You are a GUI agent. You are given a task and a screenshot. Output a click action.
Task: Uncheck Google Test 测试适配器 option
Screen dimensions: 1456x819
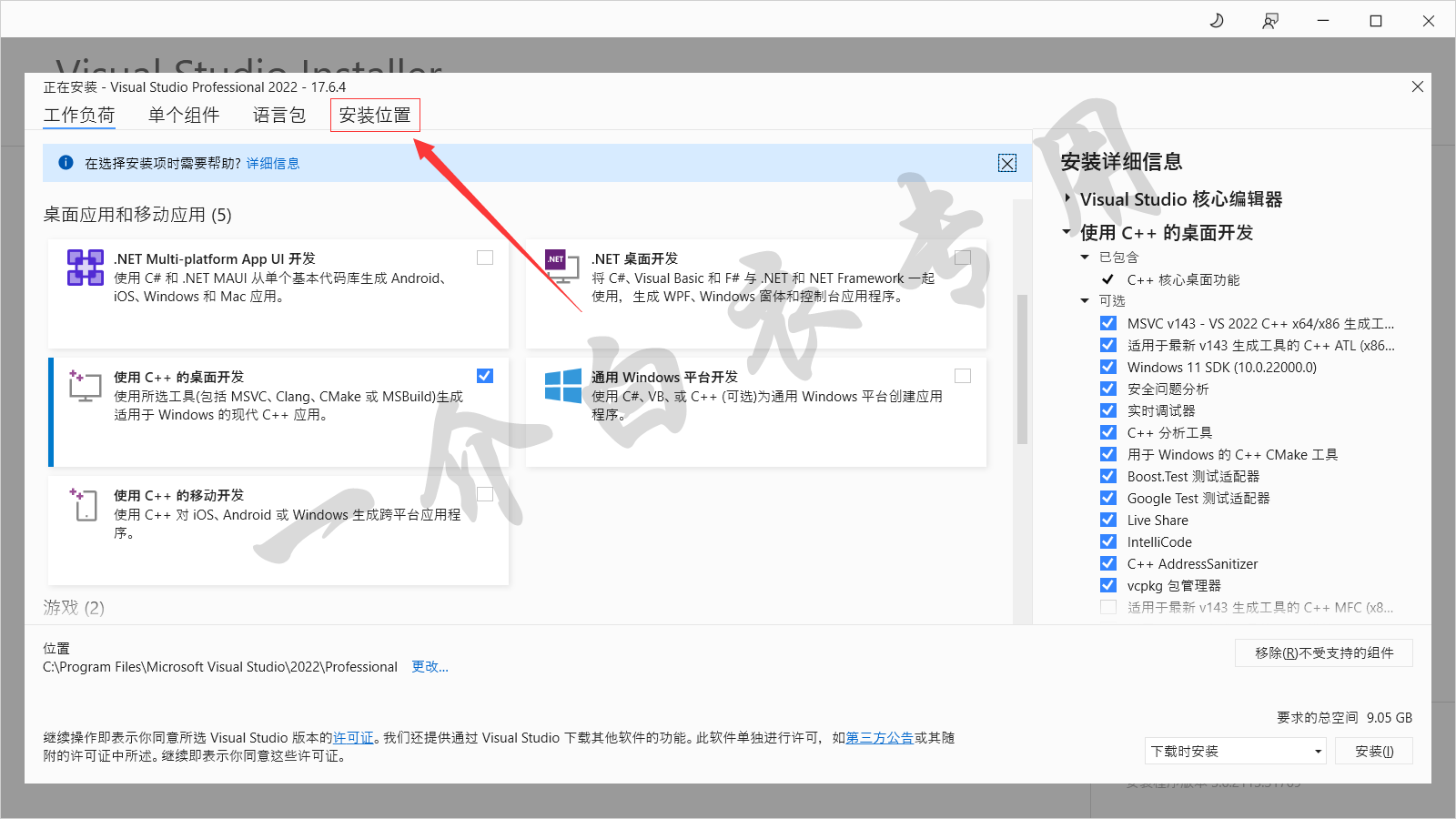[x=1108, y=498]
